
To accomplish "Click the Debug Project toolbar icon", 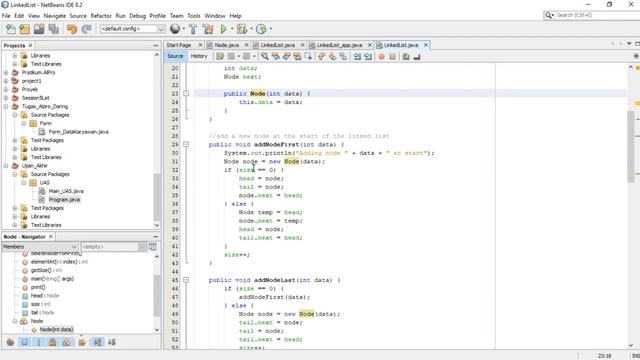I will pyautogui.click(x=242, y=29).
